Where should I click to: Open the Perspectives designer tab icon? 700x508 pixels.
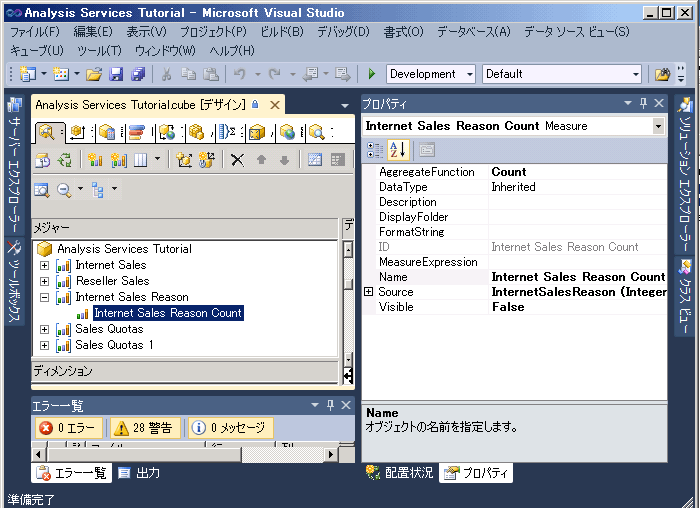(x=257, y=132)
